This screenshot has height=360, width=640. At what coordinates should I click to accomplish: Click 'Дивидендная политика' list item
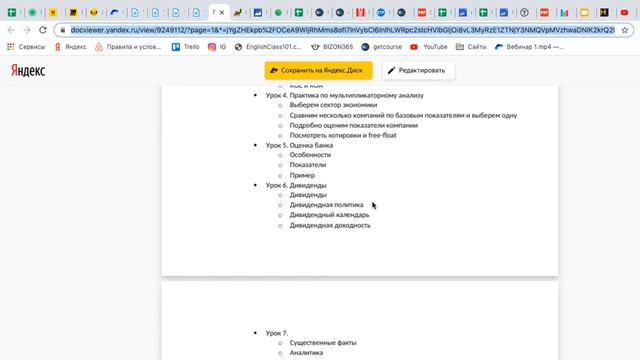pyautogui.click(x=326, y=204)
